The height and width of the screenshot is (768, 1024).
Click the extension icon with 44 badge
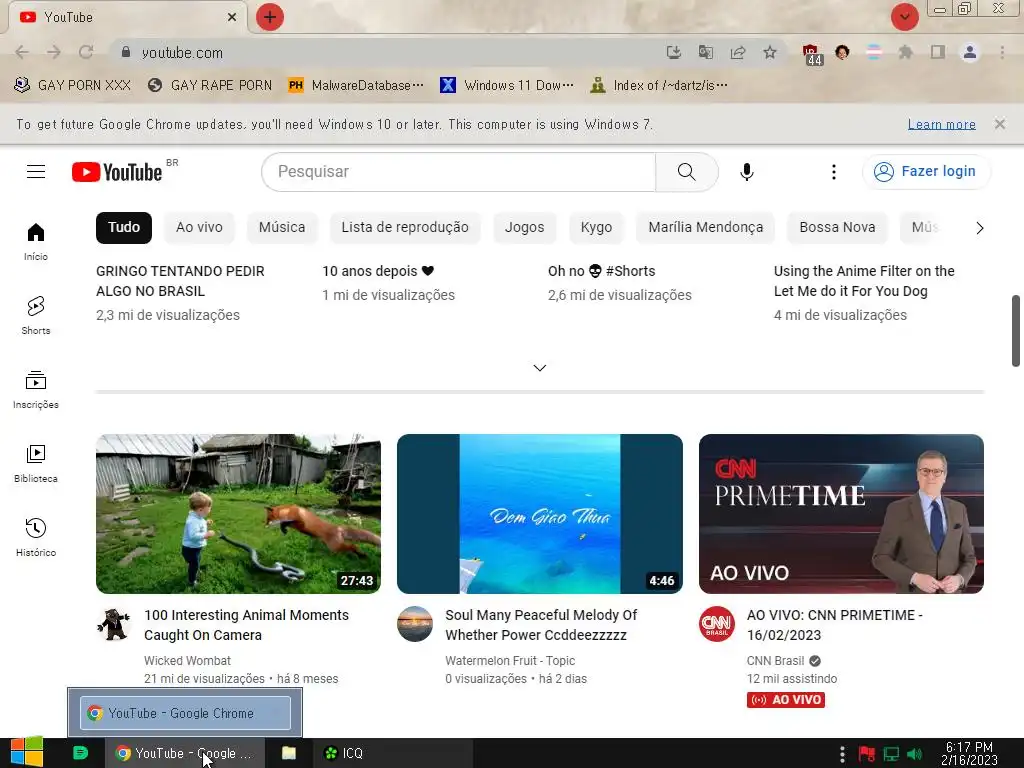click(811, 54)
